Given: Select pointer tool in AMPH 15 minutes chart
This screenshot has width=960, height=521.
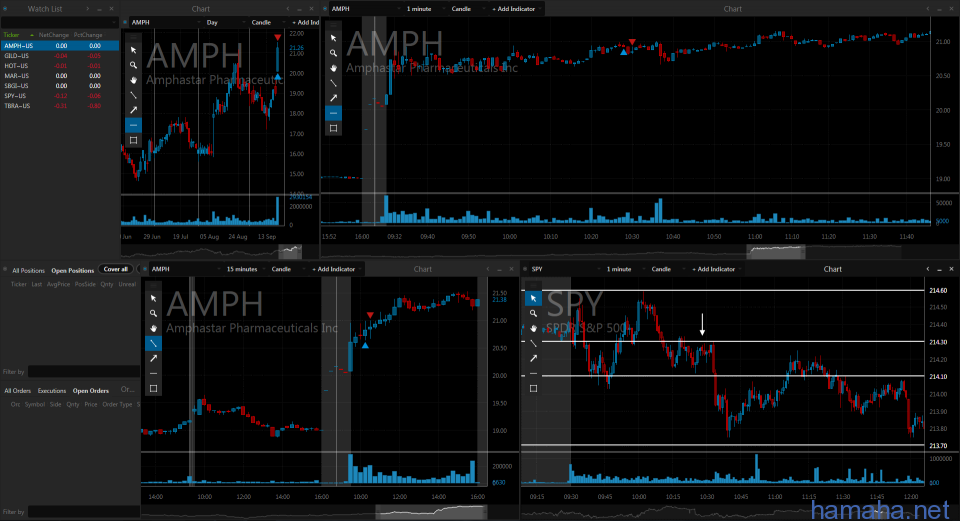Looking at the screenshot, I should pyautogui.click(x=154, y=298).
